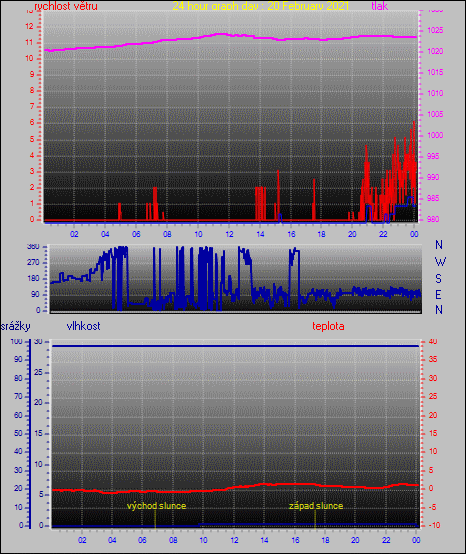Viewport: 466px width, 554px height.
Task: Click the red 'teplota' temperature label
Action: (x=328, y=326)
